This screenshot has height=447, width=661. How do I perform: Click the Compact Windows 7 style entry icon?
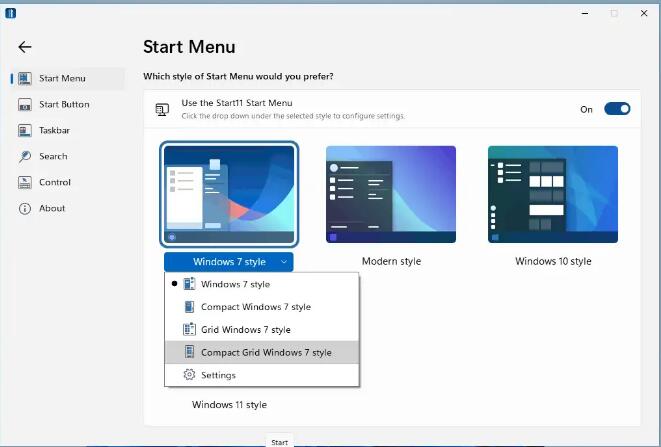click(189, 307)
